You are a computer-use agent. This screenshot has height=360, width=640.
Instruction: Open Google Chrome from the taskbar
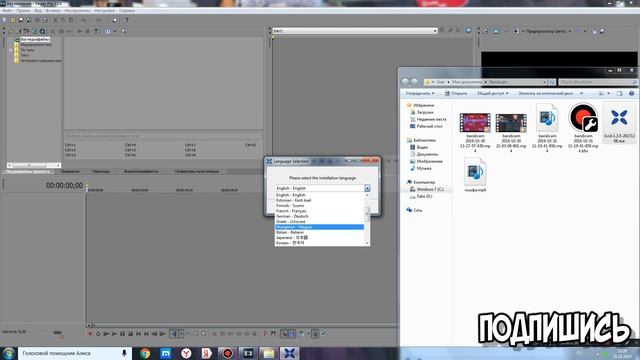click(145, 353)
